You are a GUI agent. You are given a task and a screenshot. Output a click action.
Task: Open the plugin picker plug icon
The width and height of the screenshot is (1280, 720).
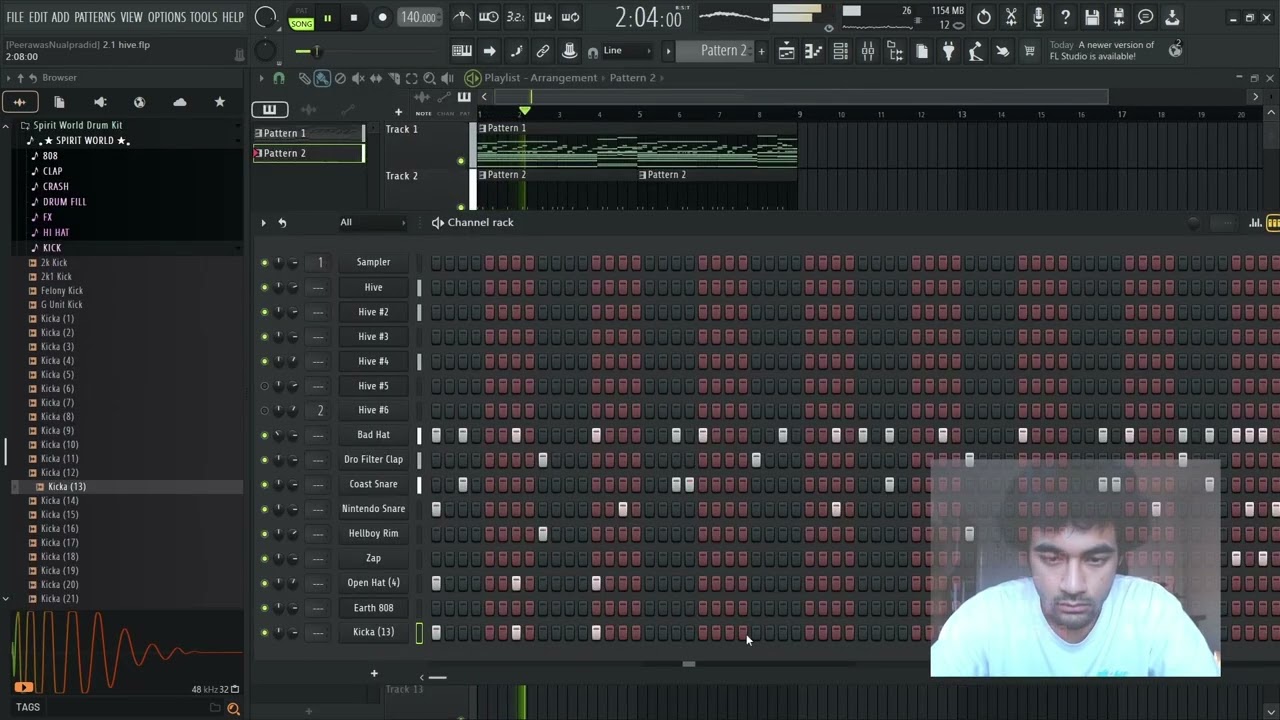coord(948,51)
